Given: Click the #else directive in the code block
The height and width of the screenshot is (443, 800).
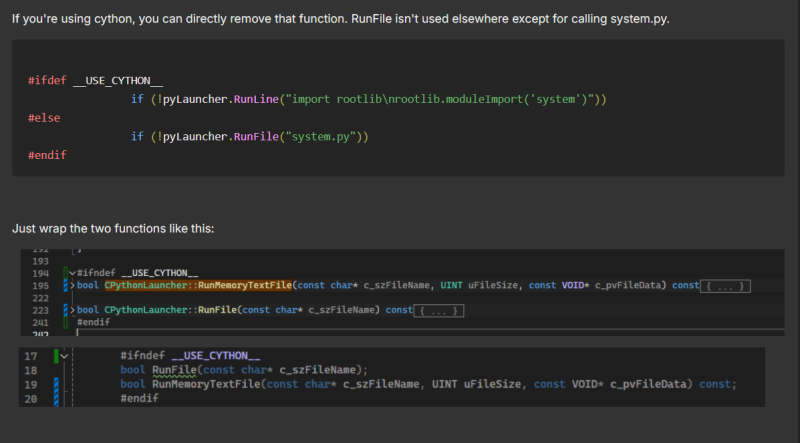Looking at the screenshot, I should (44, 118).
